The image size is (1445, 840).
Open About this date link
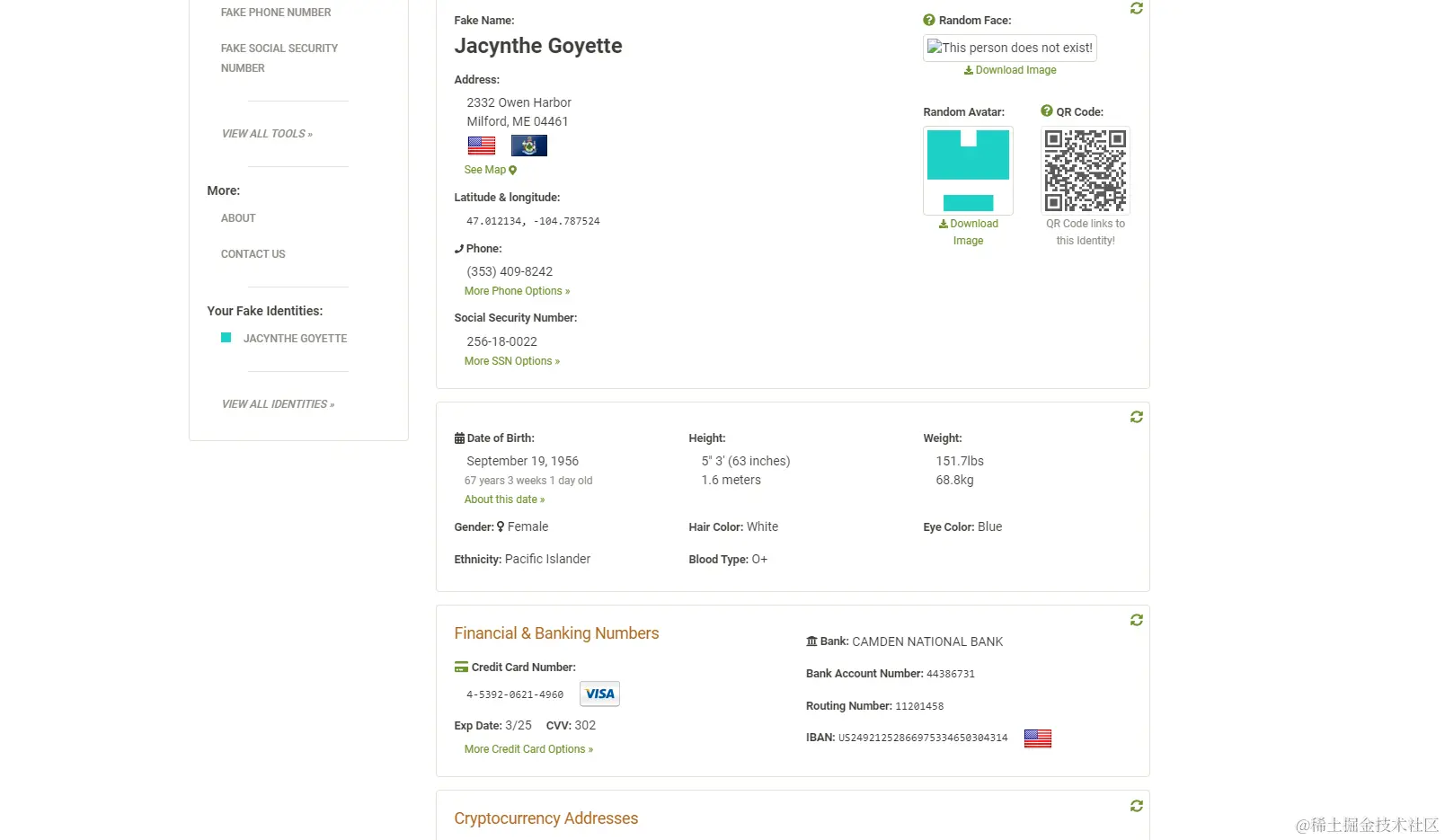point(504,500)
